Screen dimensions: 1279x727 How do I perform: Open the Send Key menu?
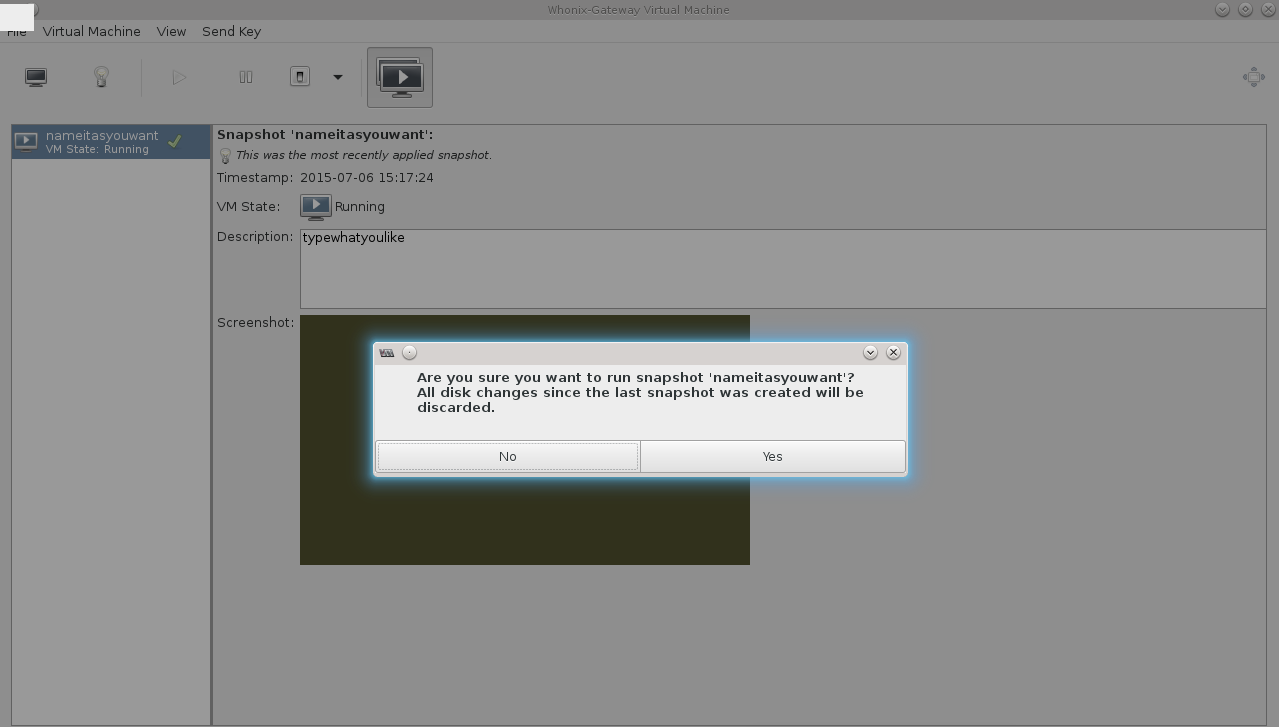point(231,31)
